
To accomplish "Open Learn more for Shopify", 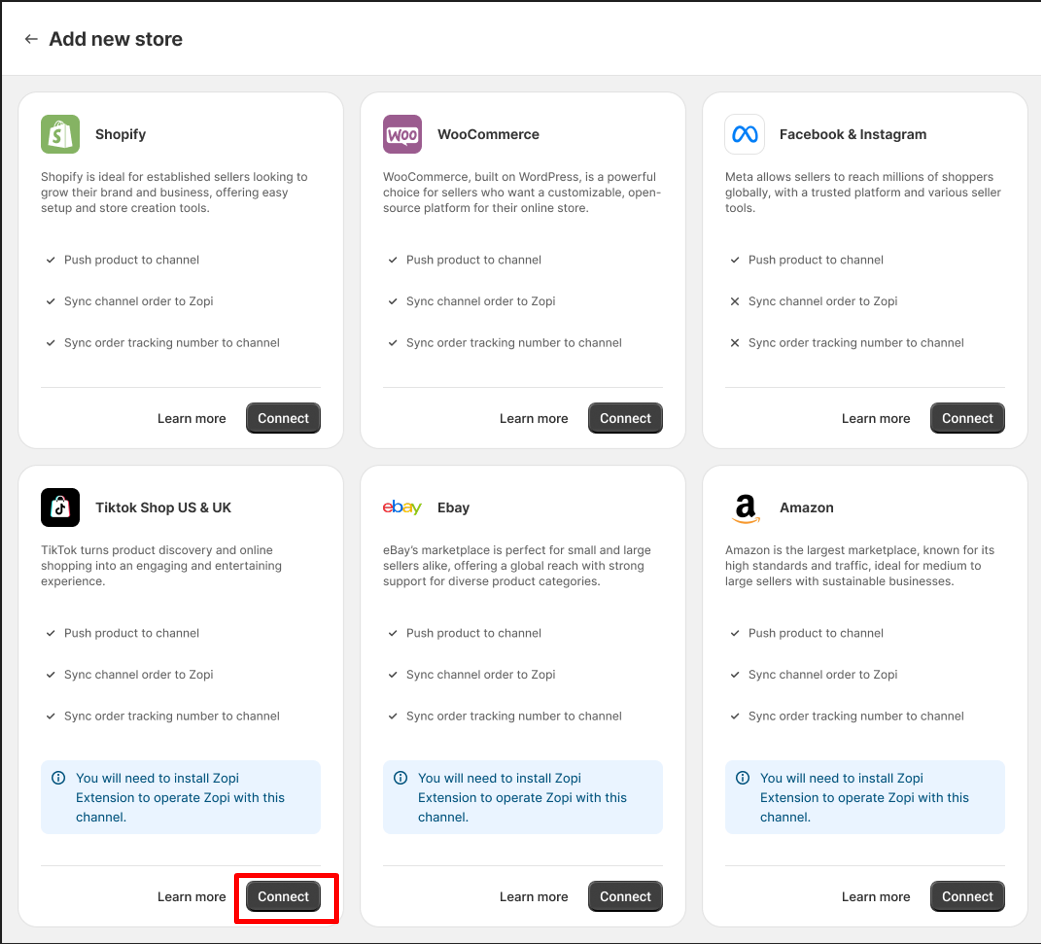I will pos(192,418).
